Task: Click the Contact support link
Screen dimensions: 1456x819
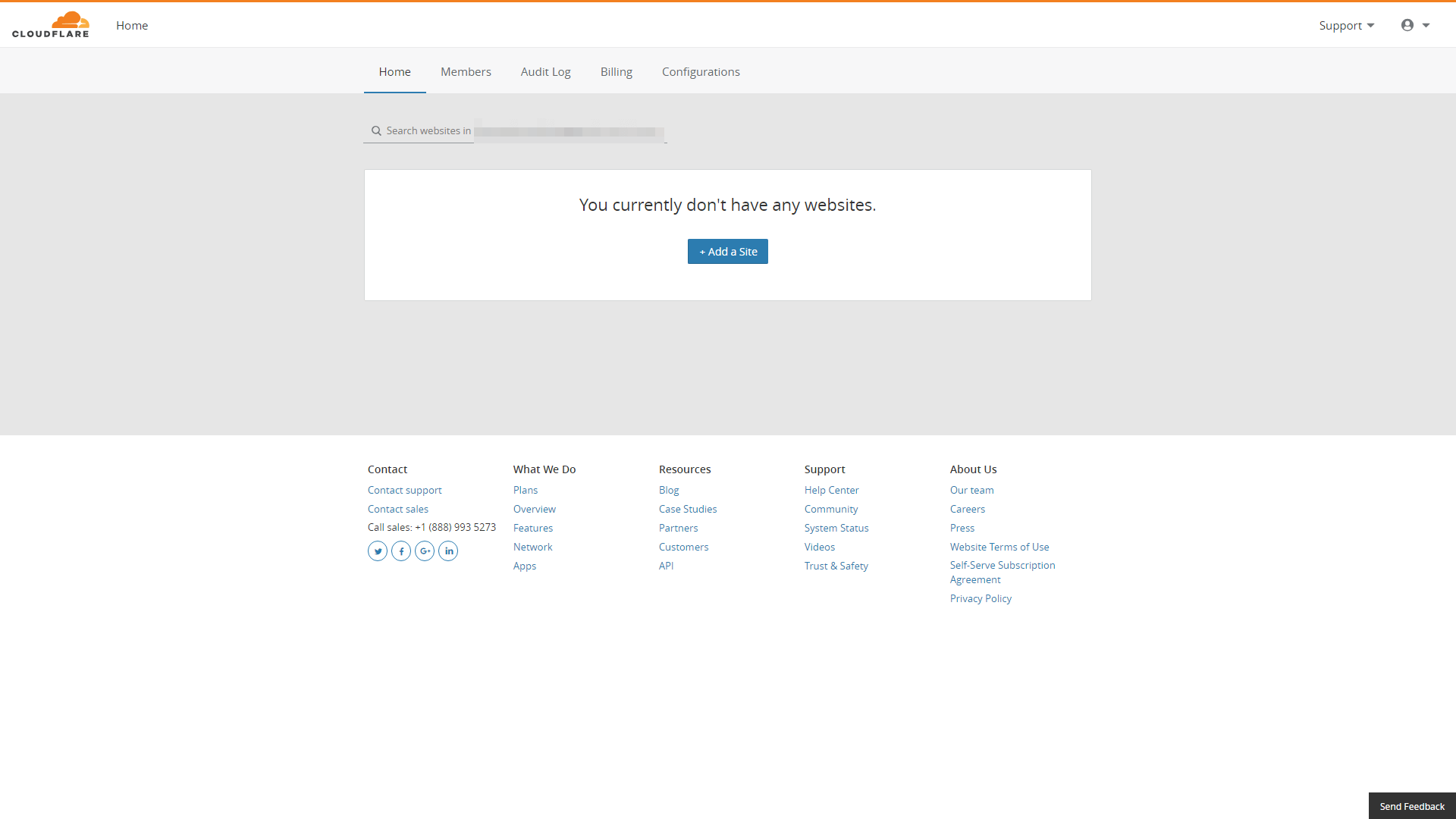Action: point(404,489)
